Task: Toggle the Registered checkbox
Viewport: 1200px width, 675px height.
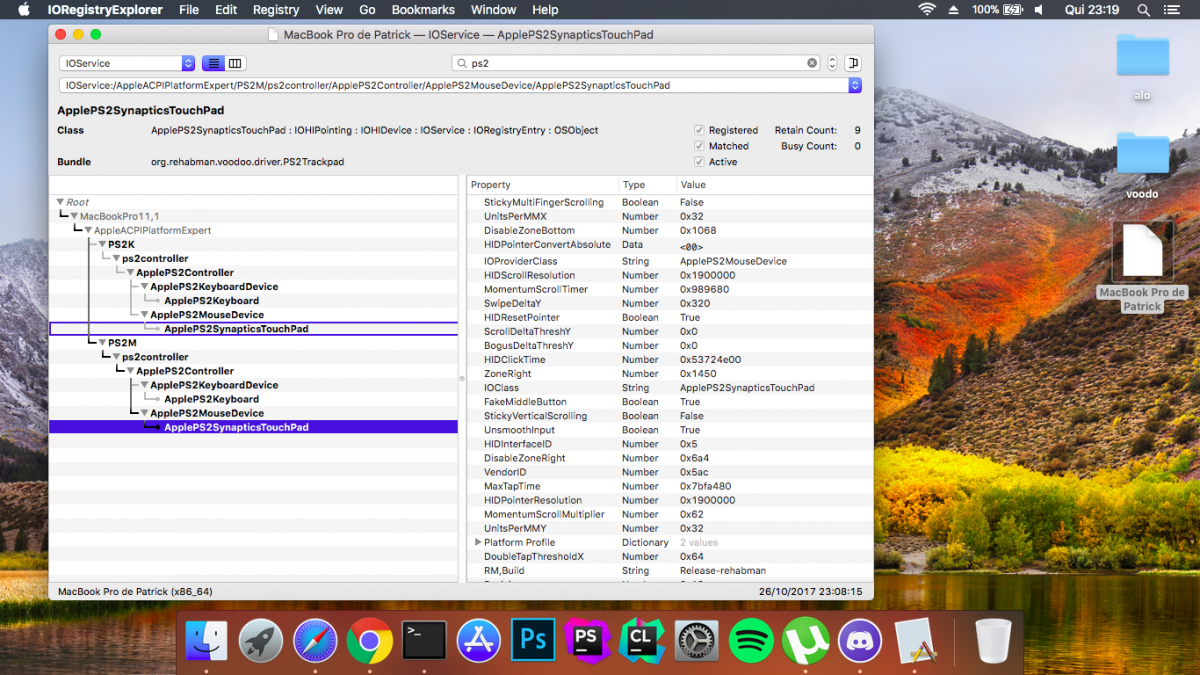Action: (x=699, y=130)
